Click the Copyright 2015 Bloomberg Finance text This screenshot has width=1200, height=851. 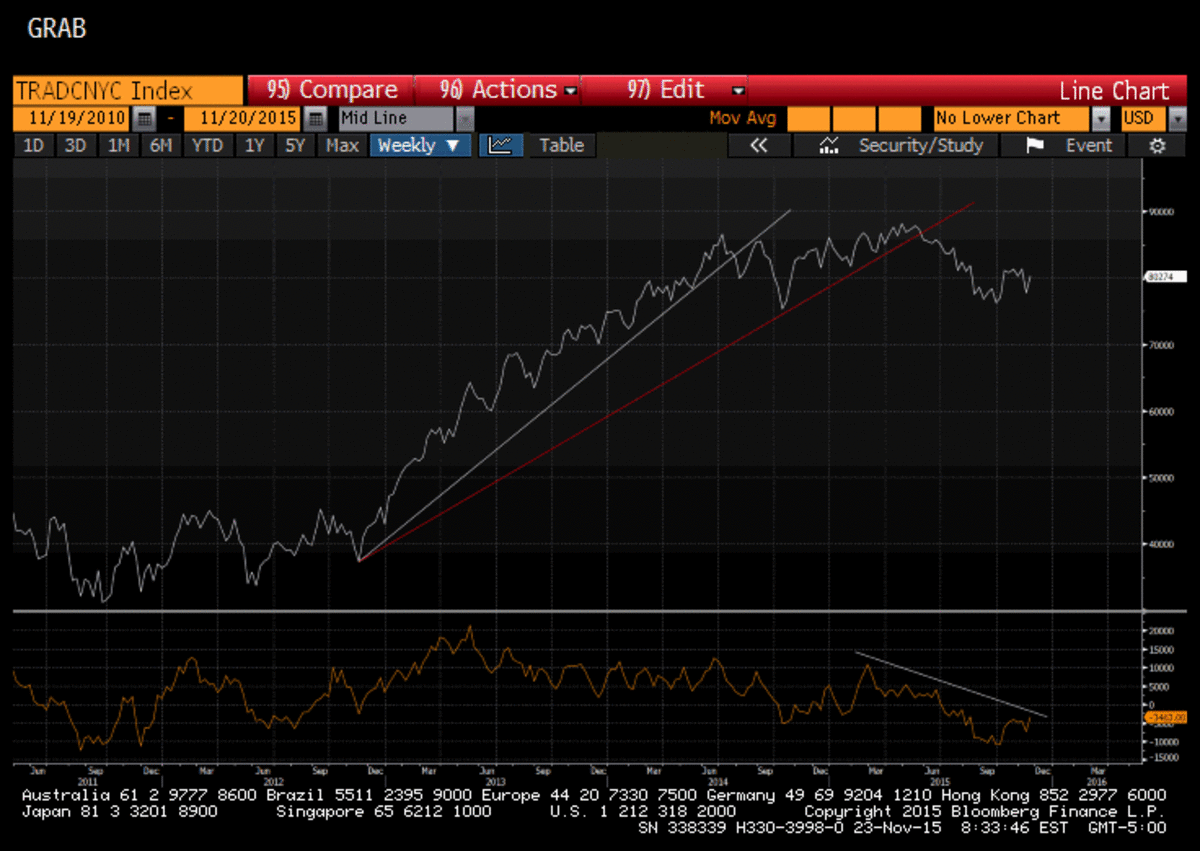tap(985, 811)
